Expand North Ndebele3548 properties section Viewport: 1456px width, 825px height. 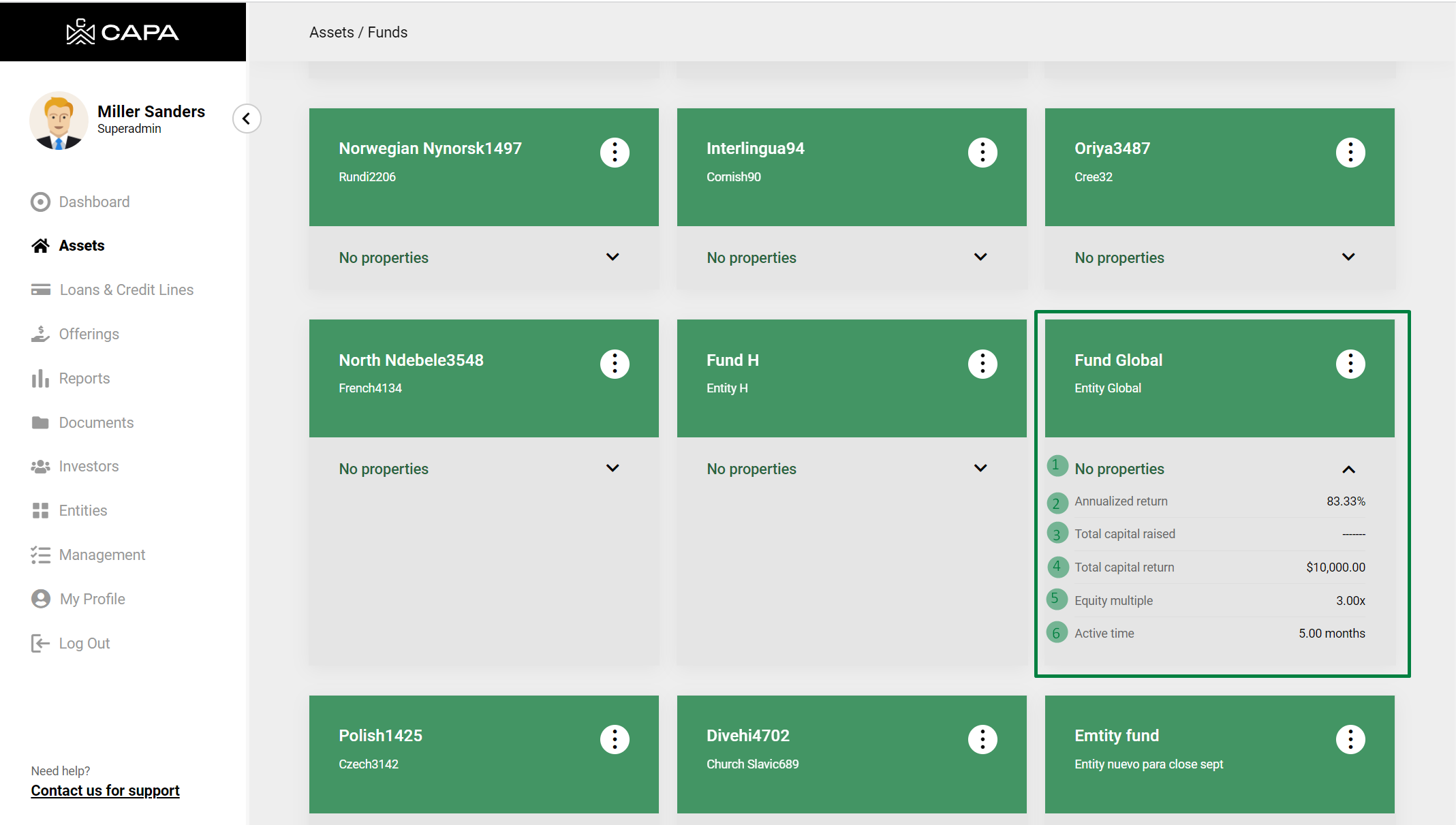pyautogui.click(x=613, y=469)
